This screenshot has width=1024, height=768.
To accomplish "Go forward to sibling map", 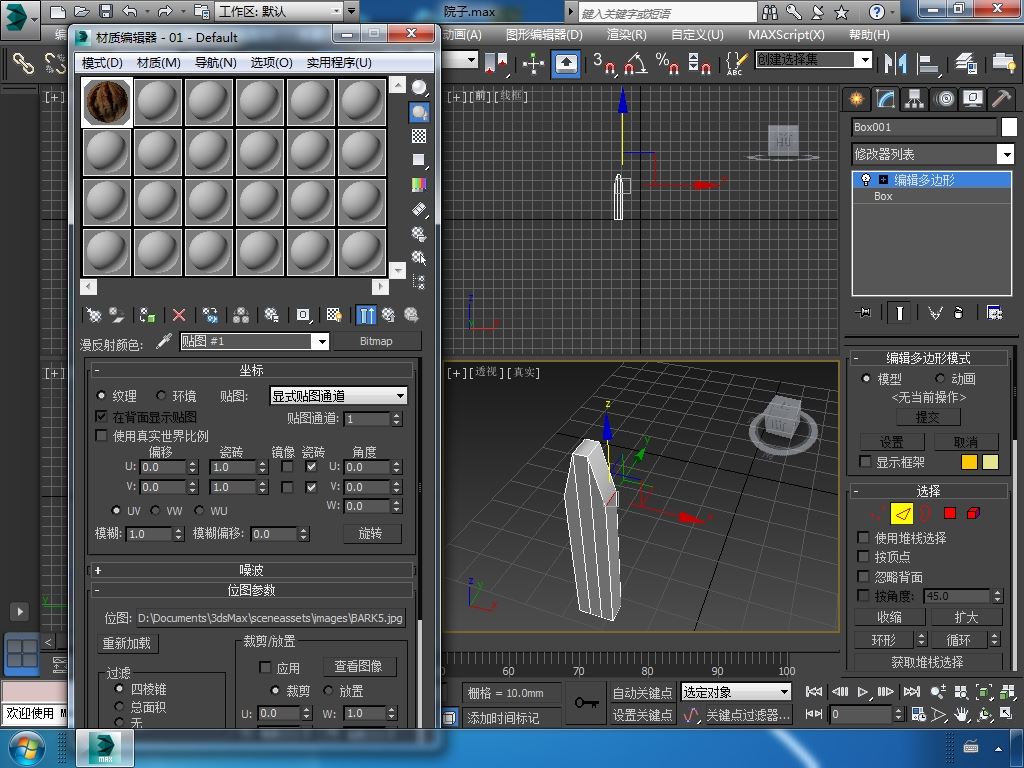I will [x=411, y=315].
